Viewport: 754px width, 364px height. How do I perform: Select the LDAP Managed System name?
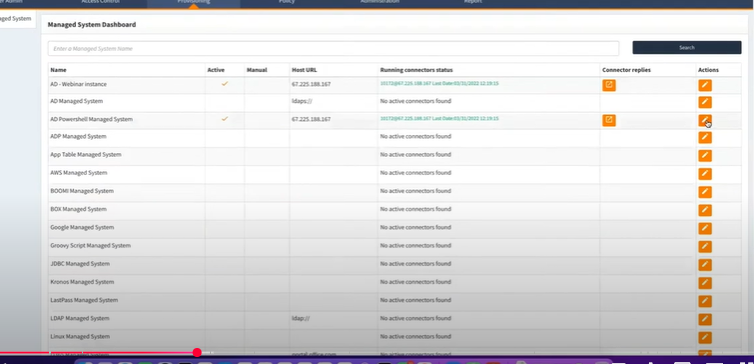[x=80, y=318]
